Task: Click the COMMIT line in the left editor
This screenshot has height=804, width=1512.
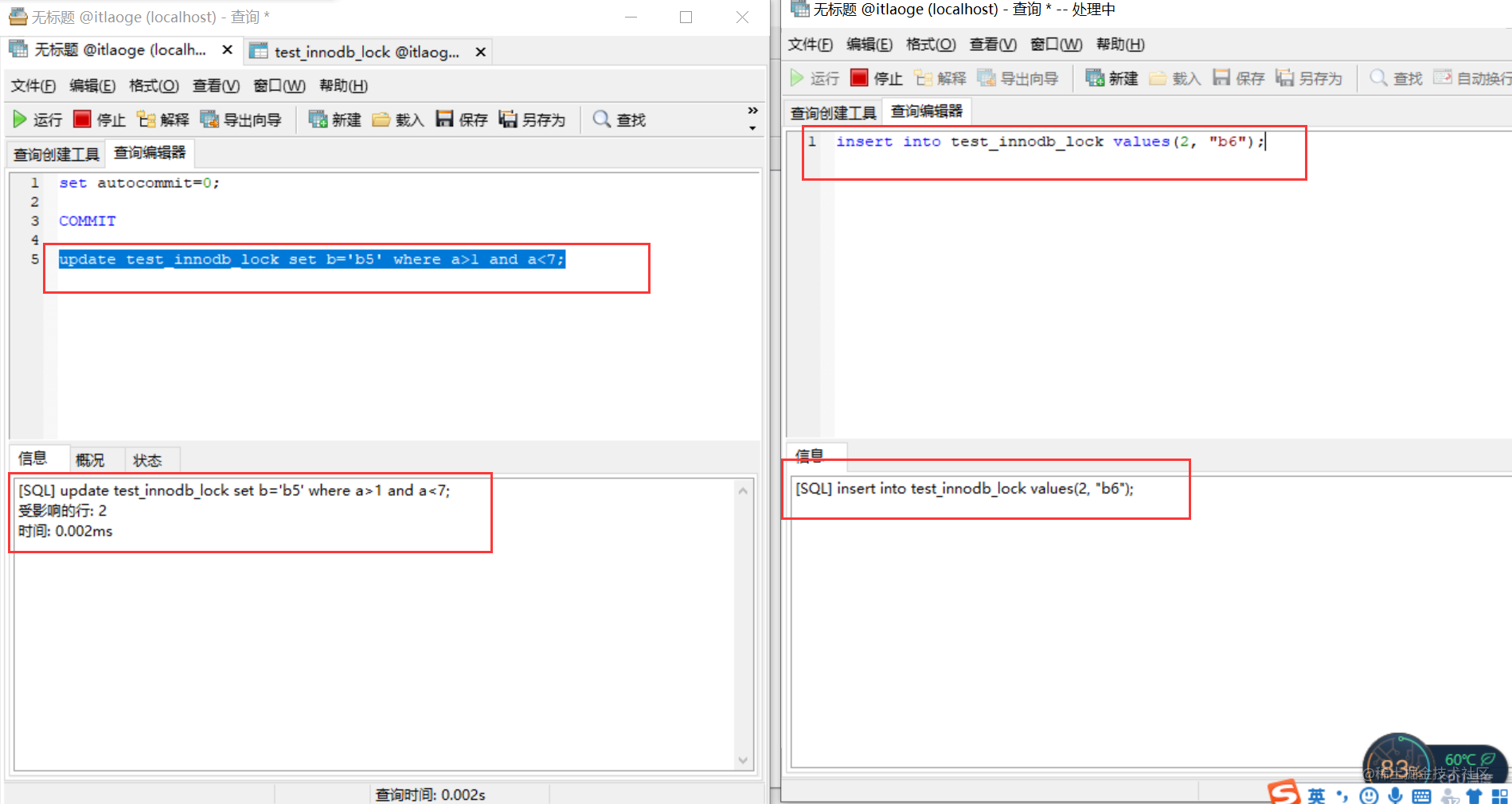Action: (88, 221)
